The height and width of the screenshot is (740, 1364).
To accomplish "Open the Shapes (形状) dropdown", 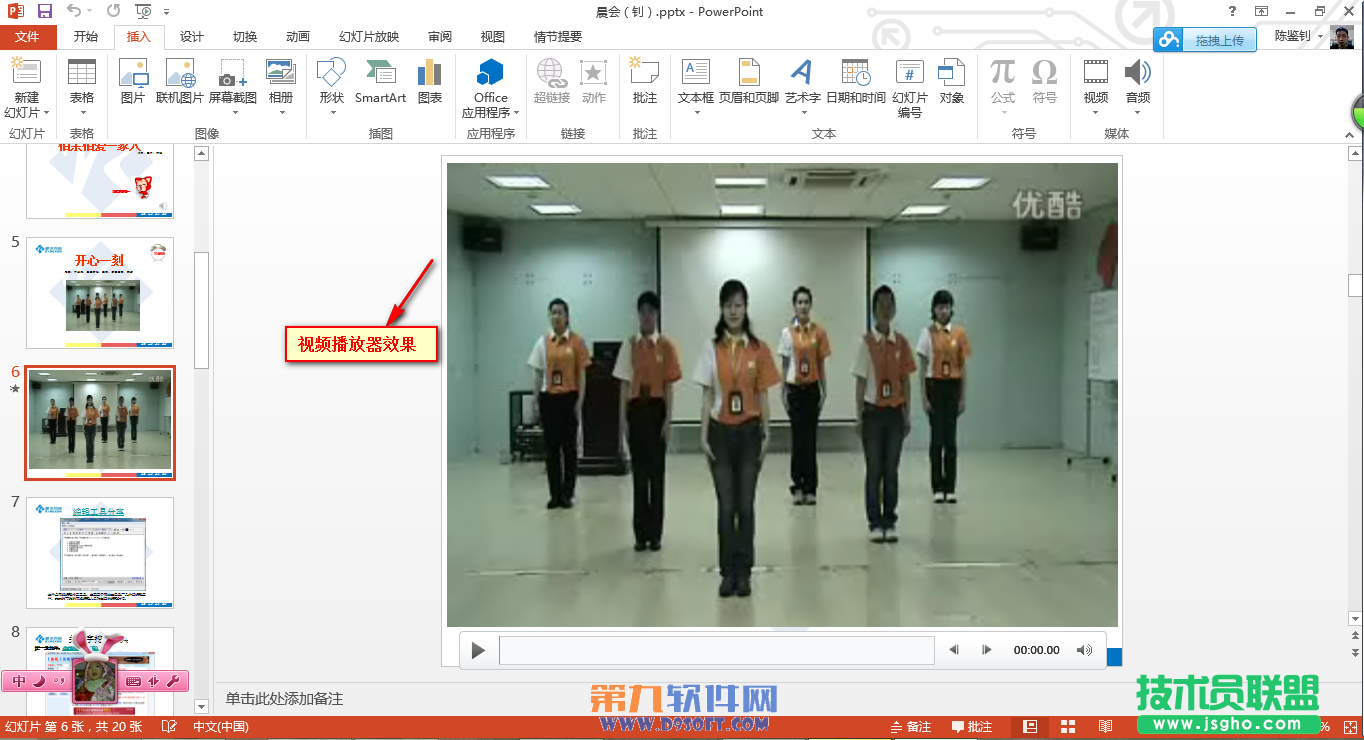I will point(330,88).
